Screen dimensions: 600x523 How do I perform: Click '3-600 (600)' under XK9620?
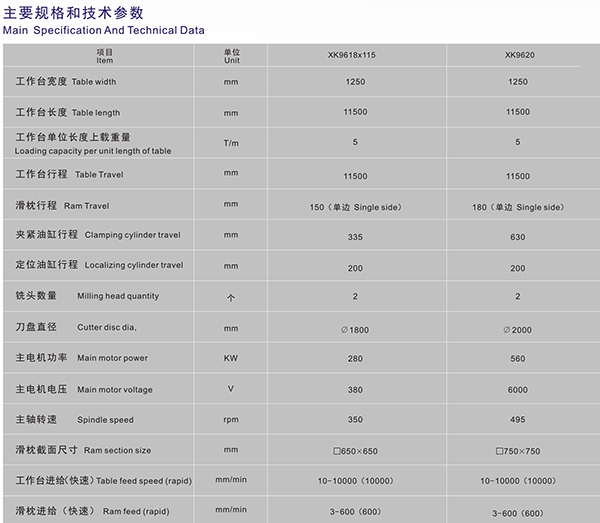[518, 513]
